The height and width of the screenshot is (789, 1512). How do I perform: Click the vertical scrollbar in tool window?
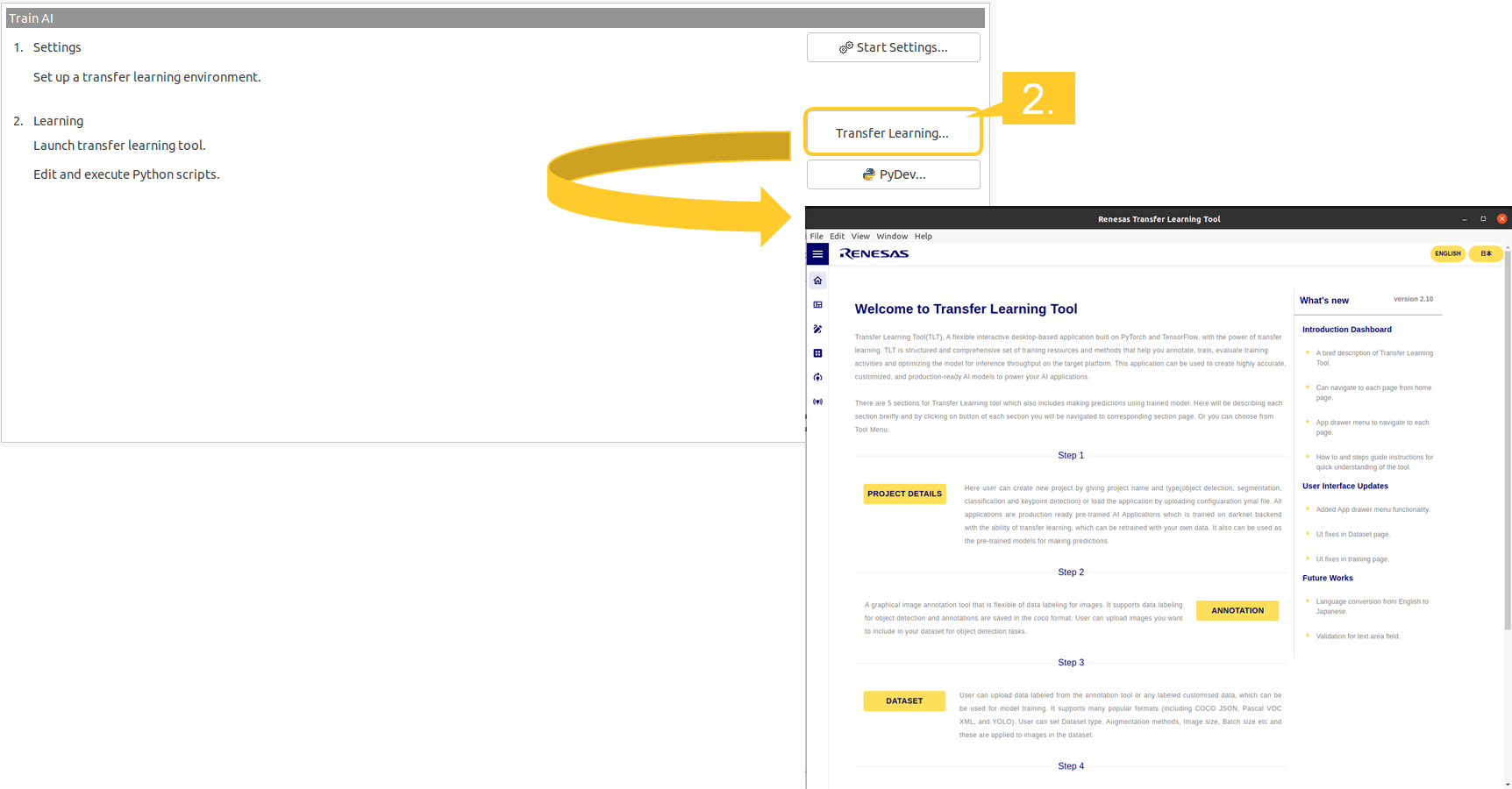point(1508,438)
